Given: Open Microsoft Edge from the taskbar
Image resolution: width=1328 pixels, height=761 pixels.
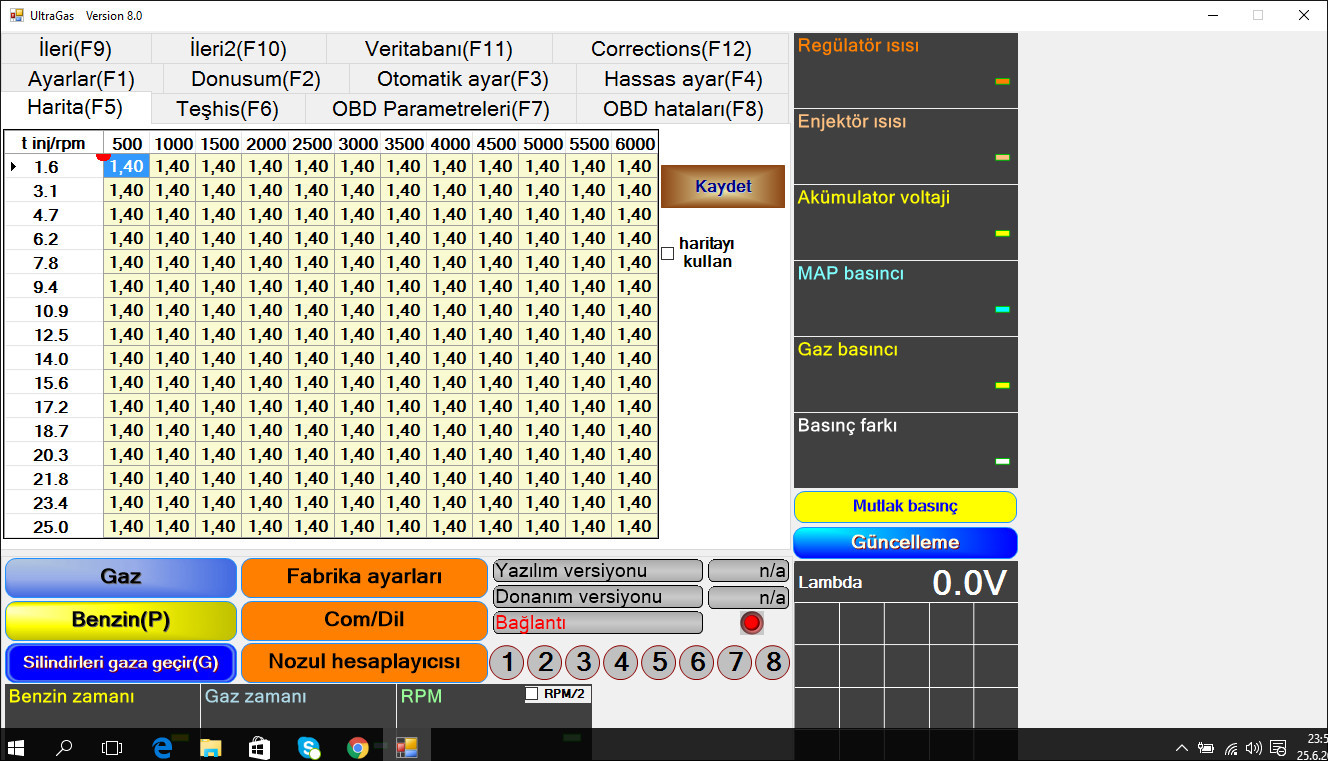Looking at the screenshot, I should coord(162,746).
